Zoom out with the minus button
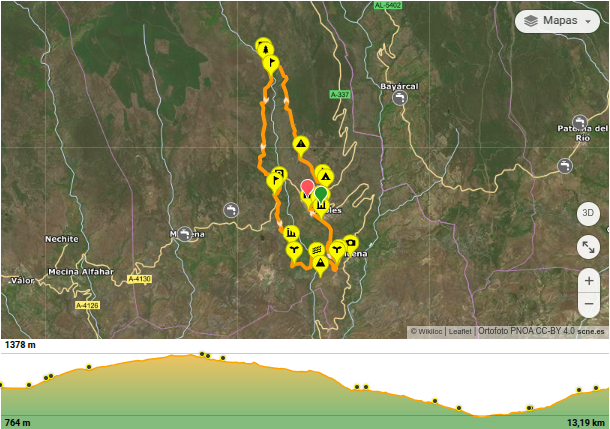This screenshot has height=429, width=610. coord(589,305)
